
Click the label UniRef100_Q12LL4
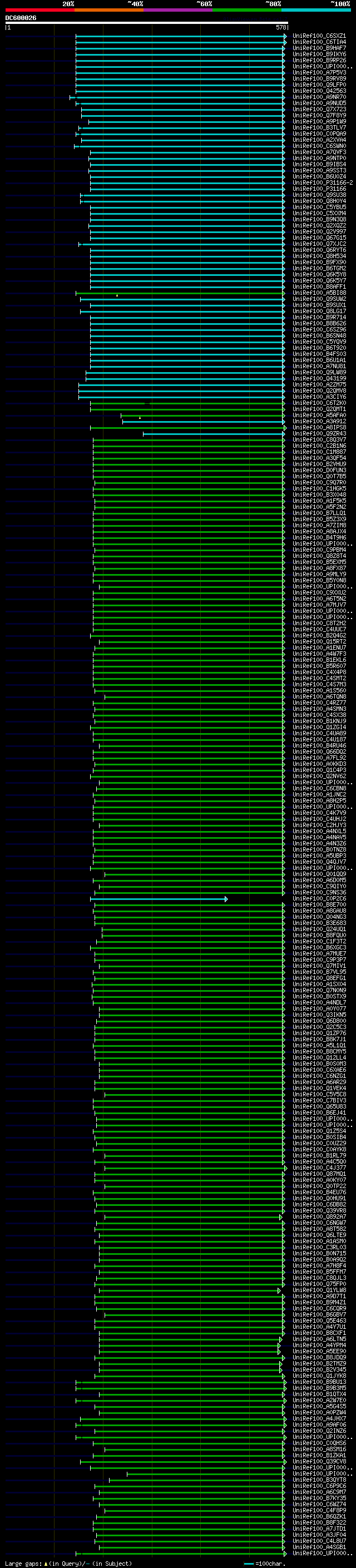point(319,1057)
